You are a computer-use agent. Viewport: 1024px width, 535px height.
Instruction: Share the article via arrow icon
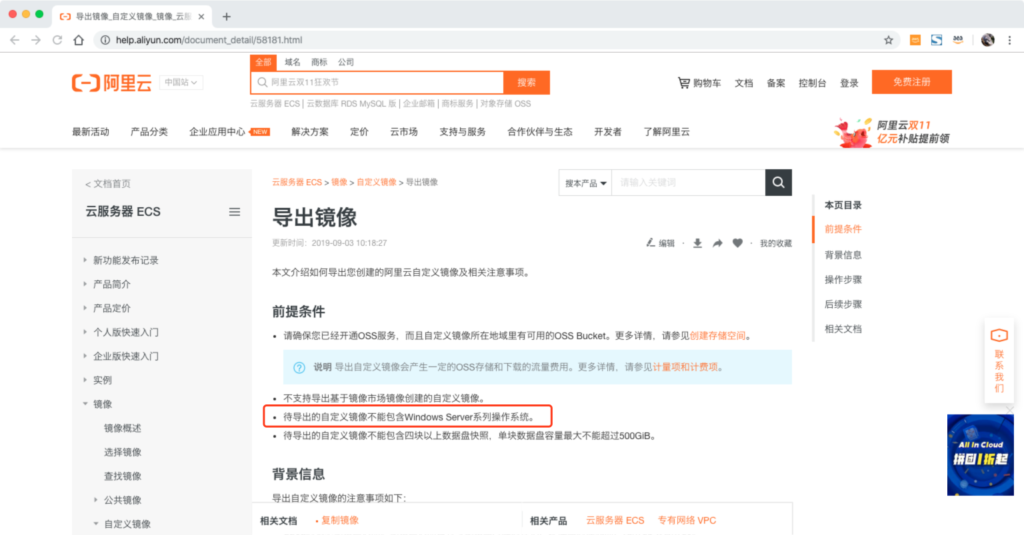tap(717, 243)
